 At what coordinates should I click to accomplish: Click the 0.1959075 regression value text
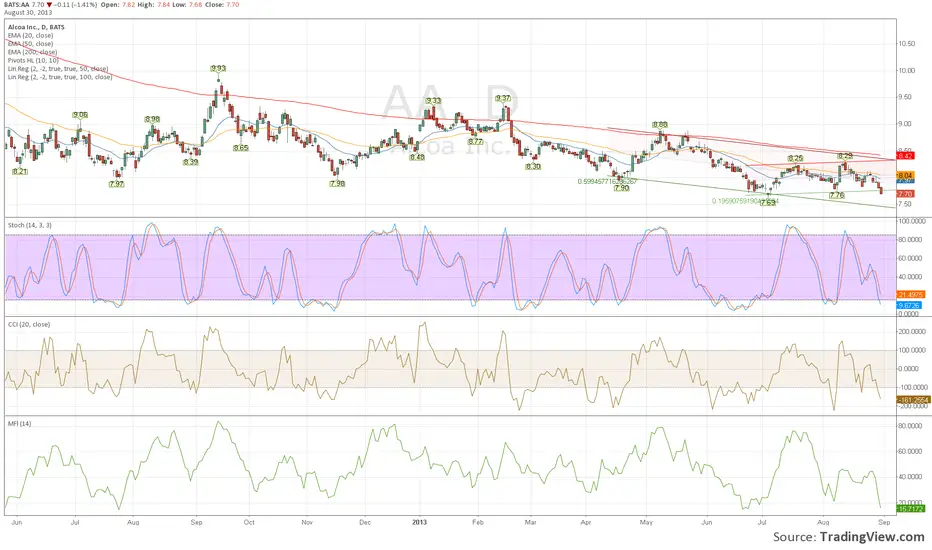(745, 202)
